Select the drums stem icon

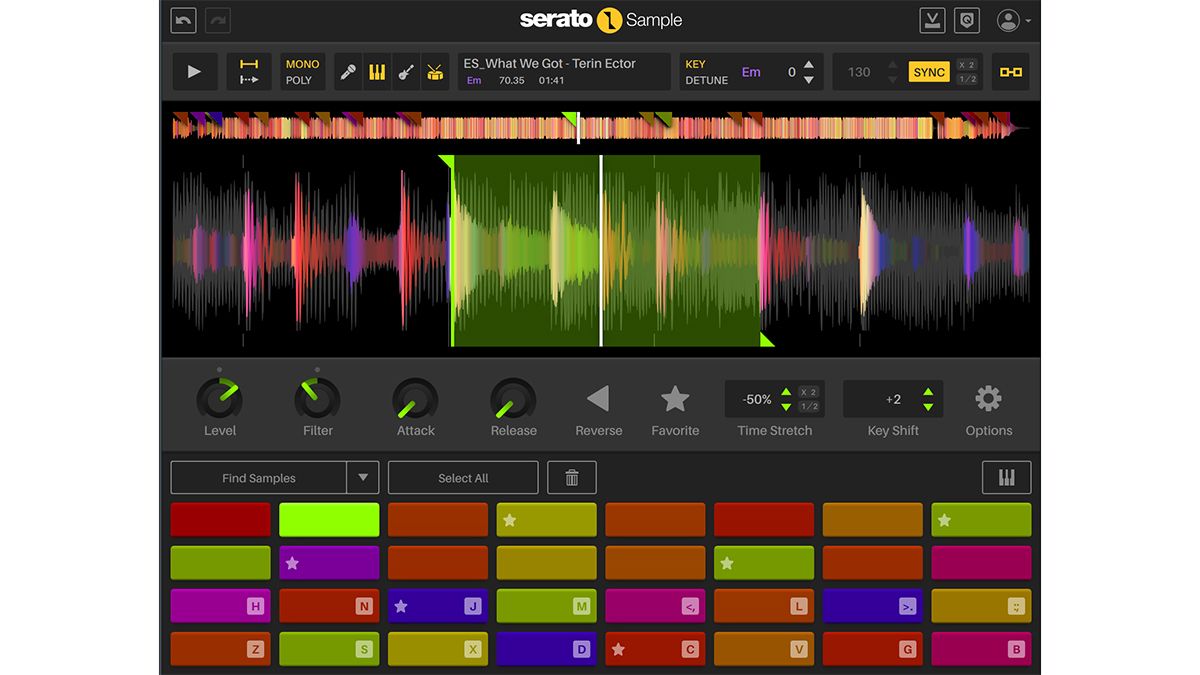tap(435, 71)
